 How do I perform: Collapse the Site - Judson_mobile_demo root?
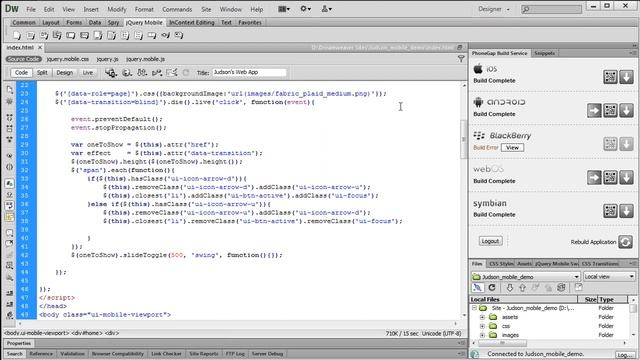(474, 308)
